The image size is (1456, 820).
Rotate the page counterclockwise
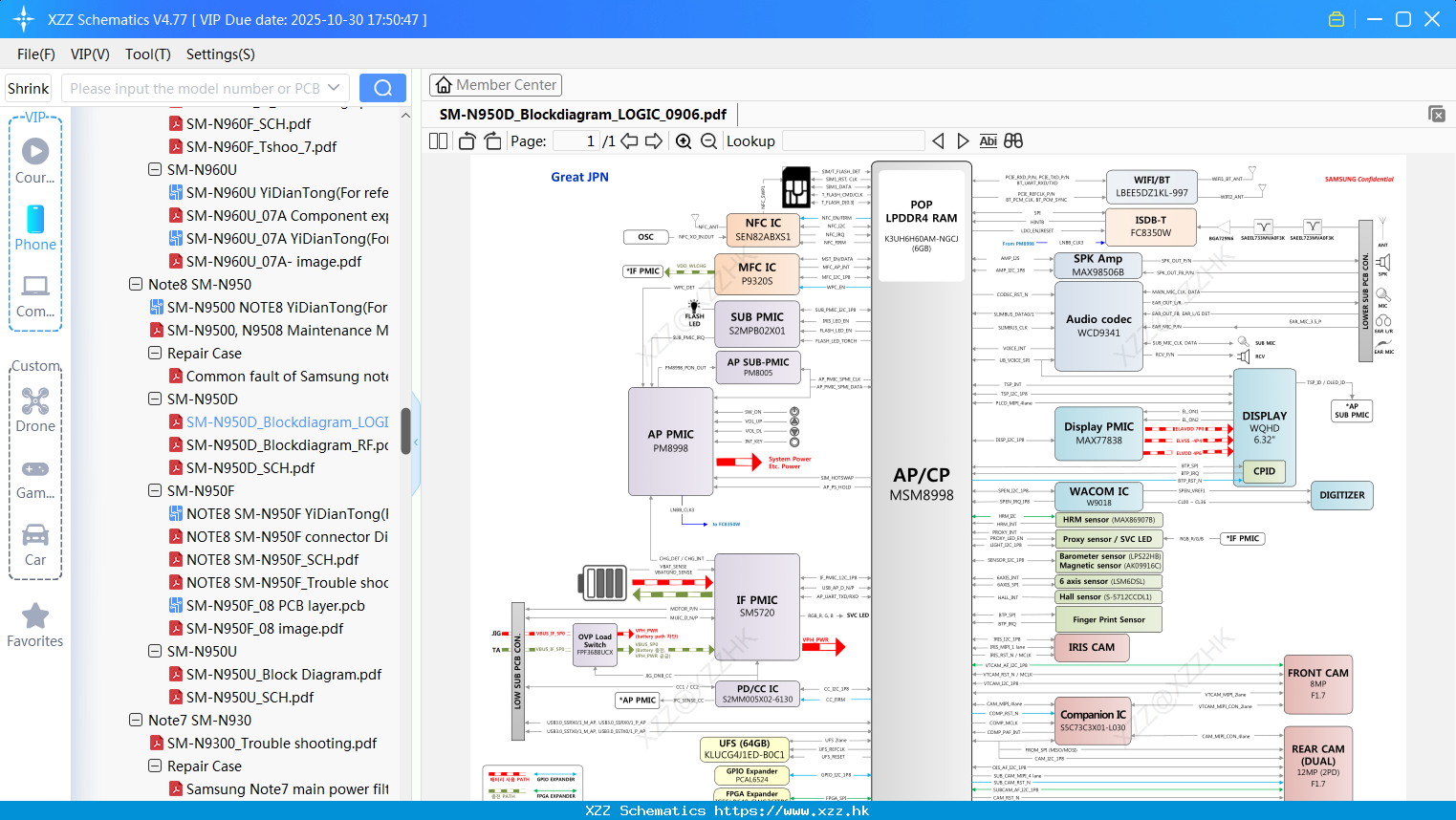[x=467, y=140]
